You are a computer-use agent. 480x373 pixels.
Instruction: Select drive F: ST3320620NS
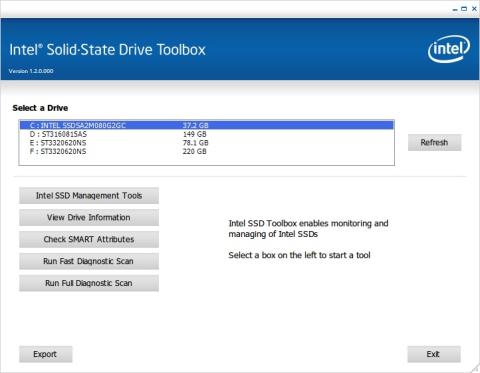(x=207, y=151)
